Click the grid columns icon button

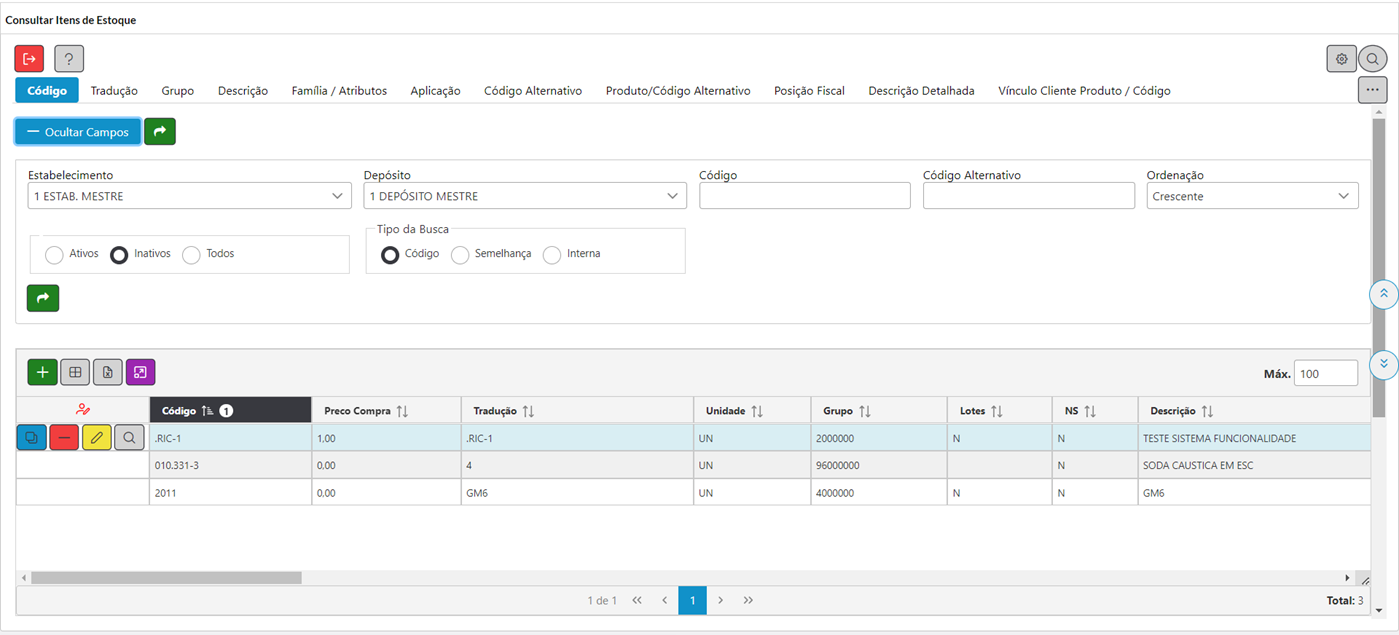[75, 372]
